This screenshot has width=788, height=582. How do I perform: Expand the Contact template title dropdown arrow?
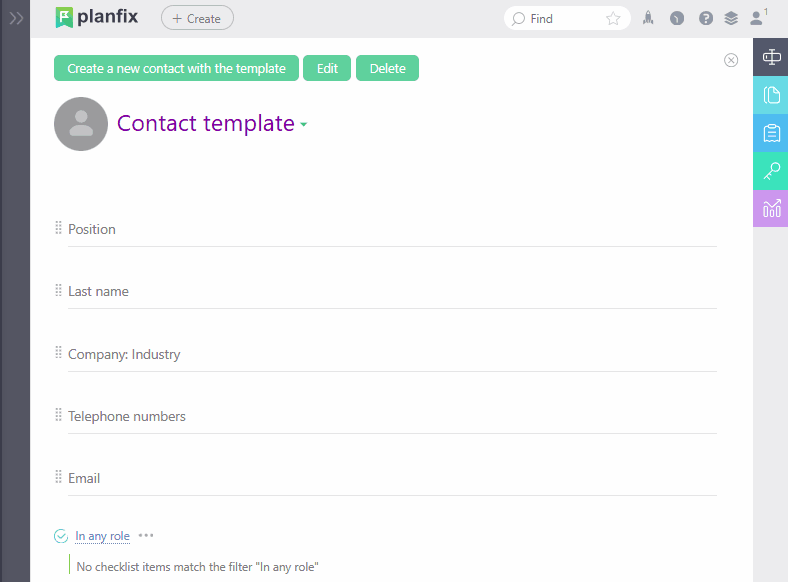[x=304, y=125]
